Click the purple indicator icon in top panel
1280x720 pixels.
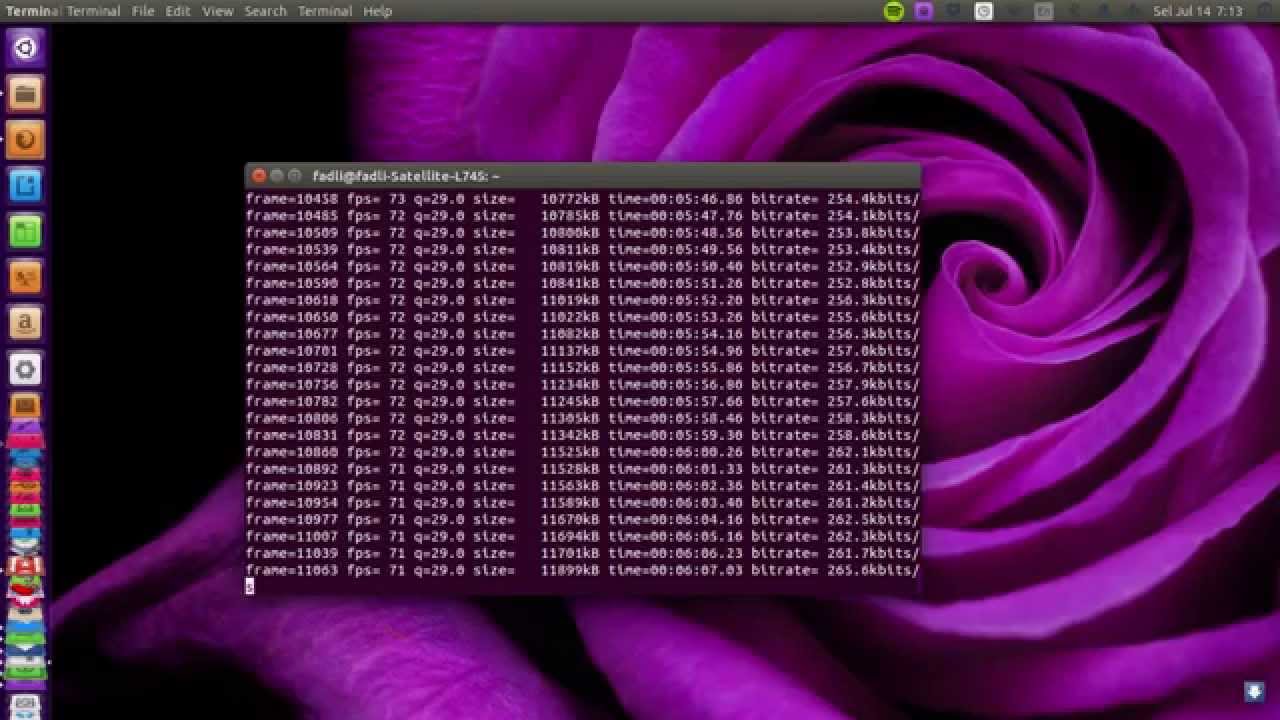pos(924,11)
